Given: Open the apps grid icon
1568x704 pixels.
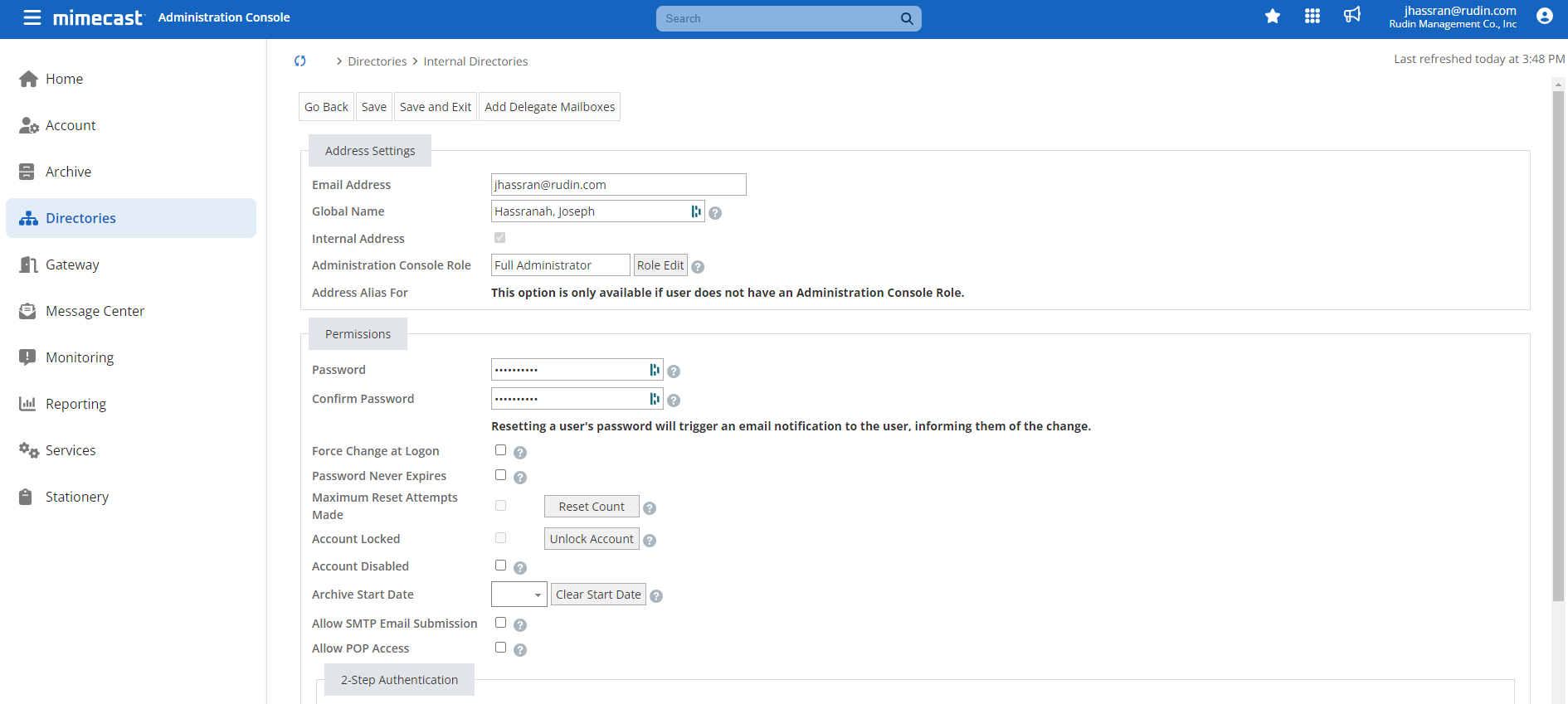Looking at the screenshot, I should pyautogui.click(x=1312, y=16).
